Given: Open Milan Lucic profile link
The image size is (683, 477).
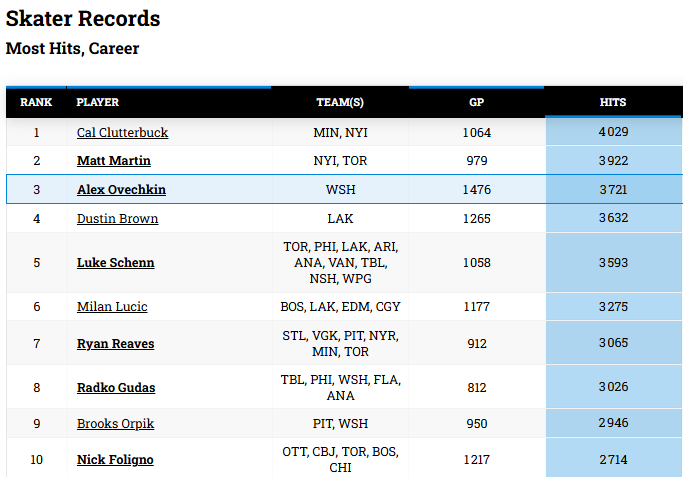Looking at the screenshot, I should 112,307.
